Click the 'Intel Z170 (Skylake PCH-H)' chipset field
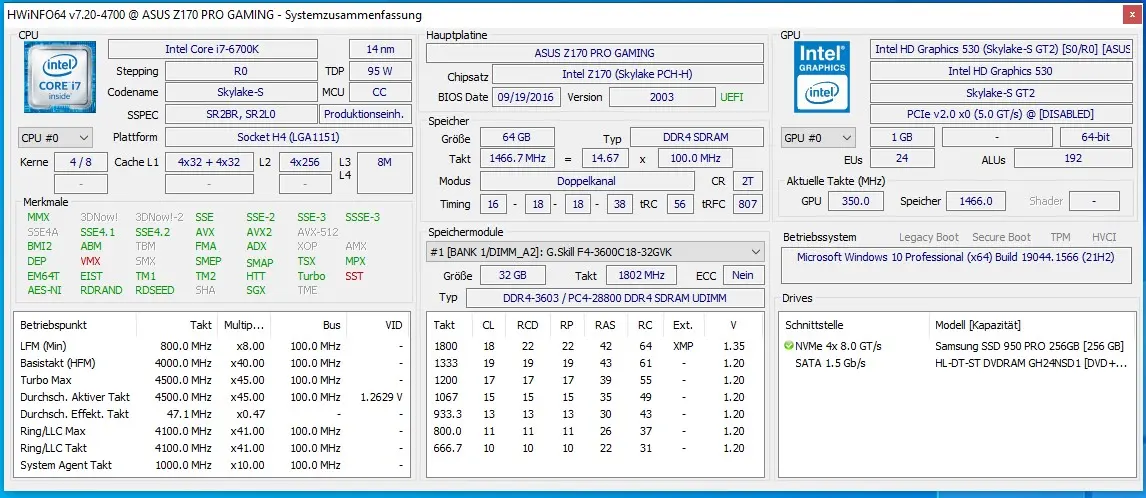1146x498 pixels. tap(629, 75)
